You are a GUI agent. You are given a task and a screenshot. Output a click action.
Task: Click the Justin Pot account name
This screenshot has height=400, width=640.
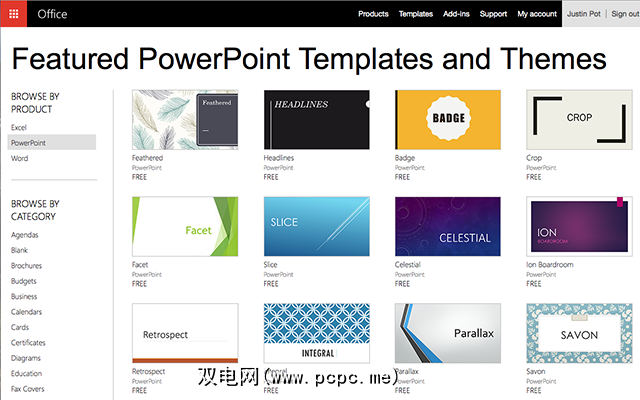coord(583,14)
